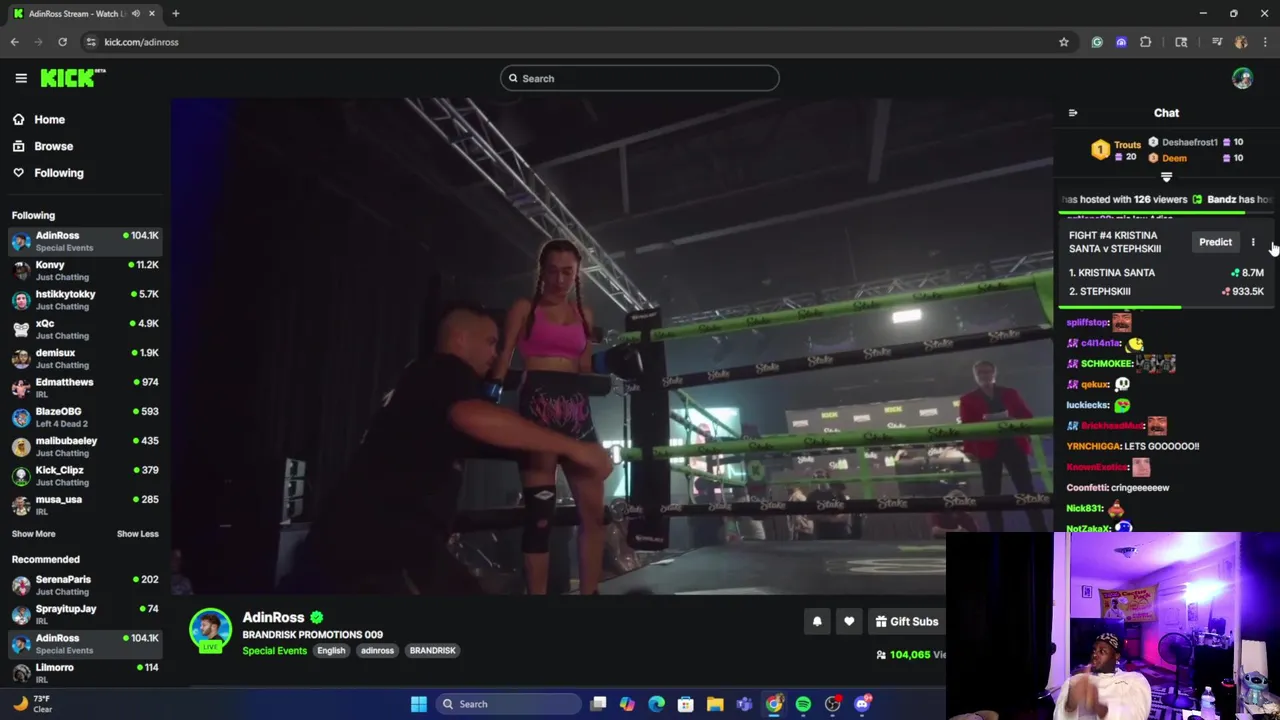Screen dimensions: 1280x720
Task: Open Microsoft Edge from taskbar
Action: (656, 704)
